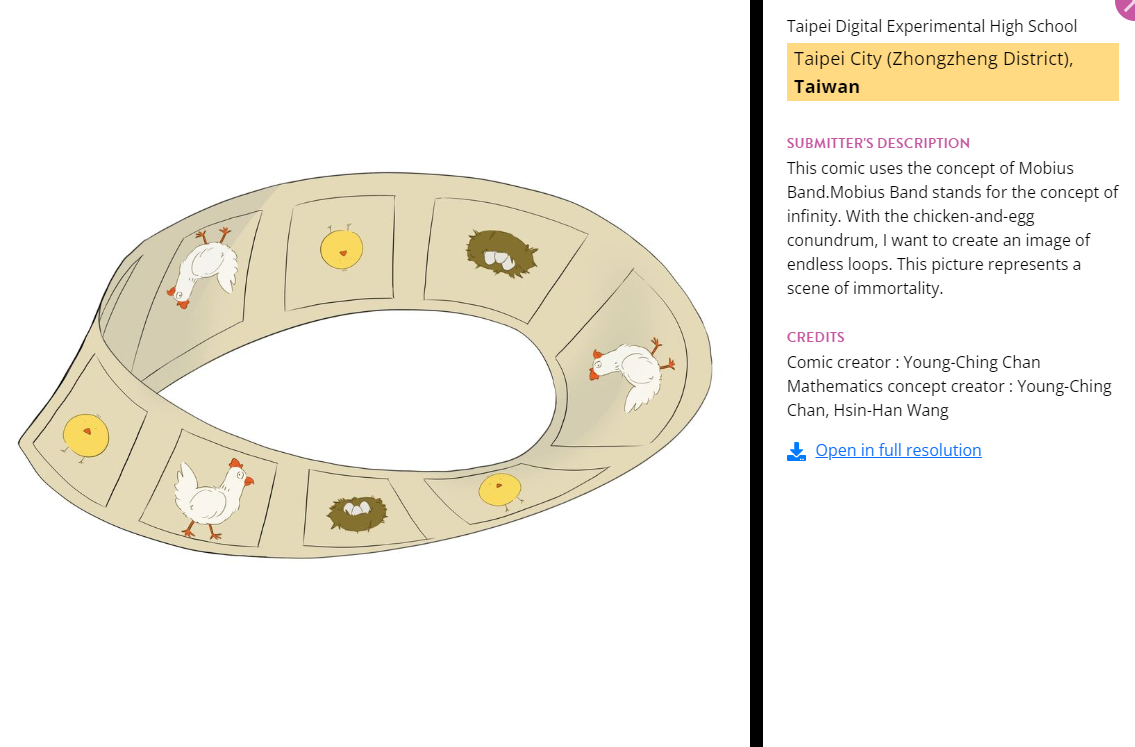Click the Credits section heading

815,337
